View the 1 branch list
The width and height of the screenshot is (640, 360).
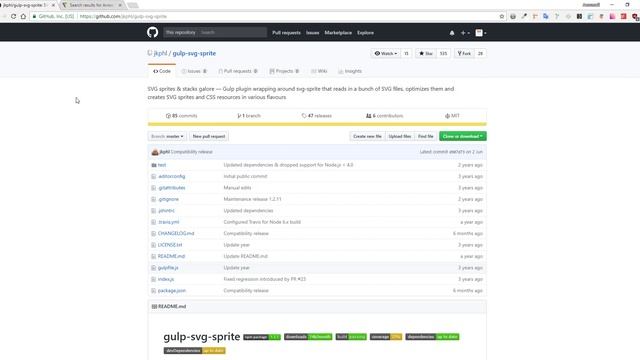[249, 116]
